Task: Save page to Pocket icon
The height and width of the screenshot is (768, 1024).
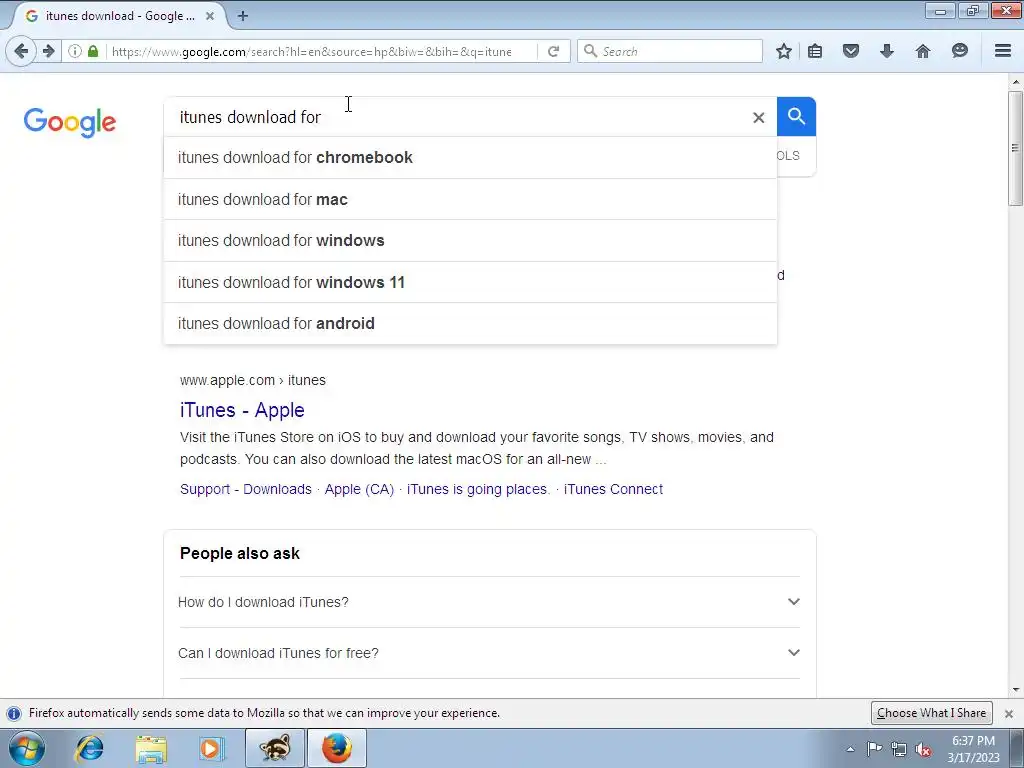Action: pyautogui.click(x=850, y=51)
